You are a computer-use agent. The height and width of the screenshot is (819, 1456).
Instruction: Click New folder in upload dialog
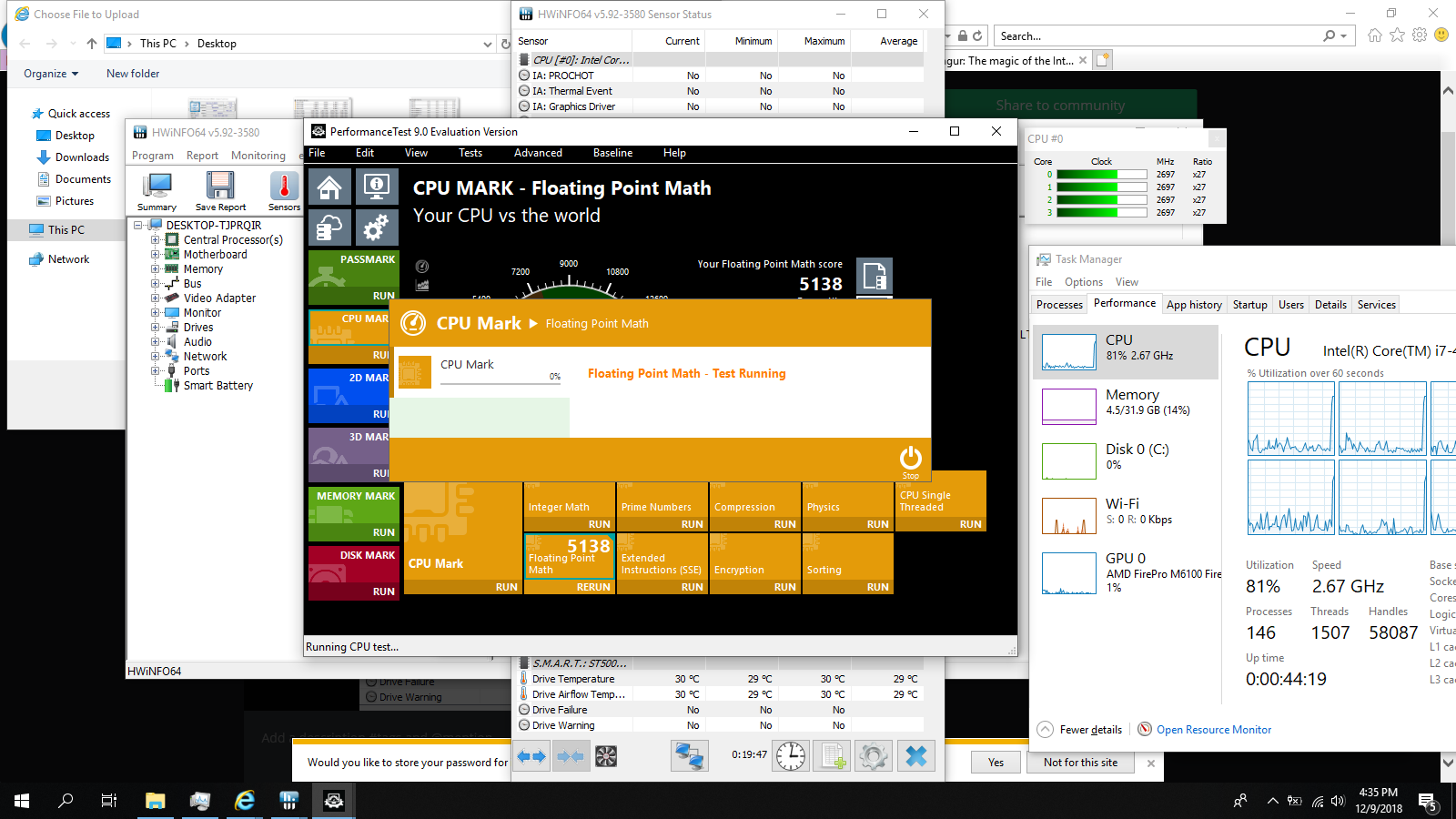point(133,74)
